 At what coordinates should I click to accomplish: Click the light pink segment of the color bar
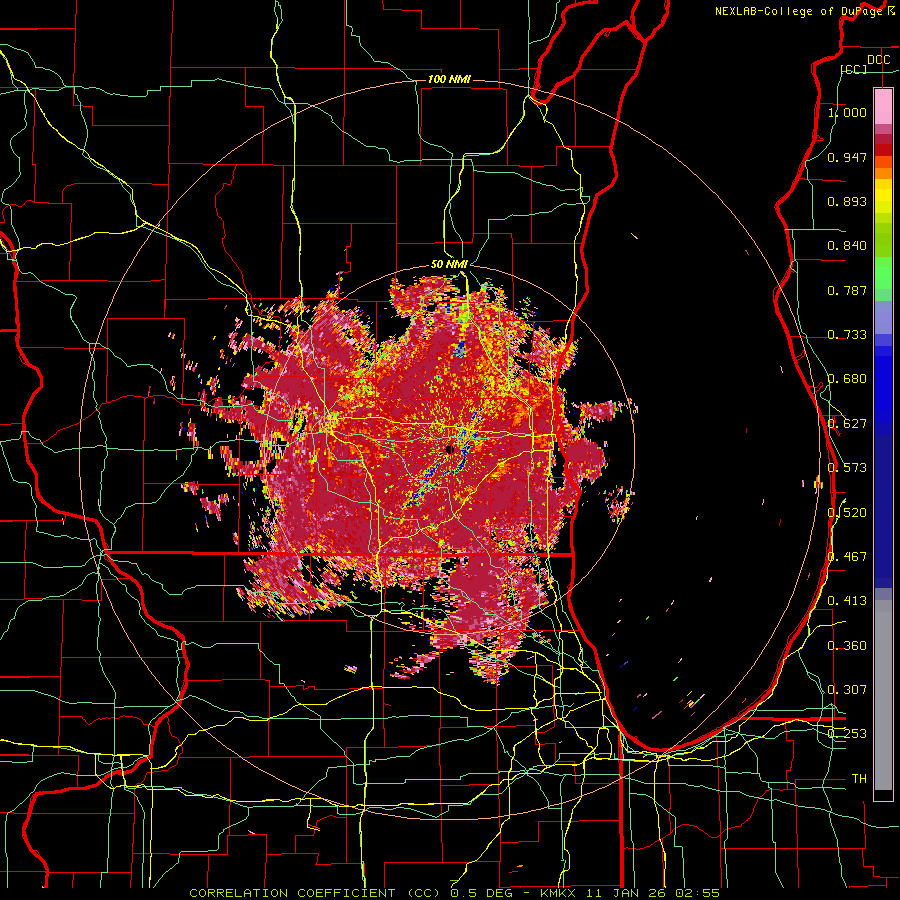883,106
